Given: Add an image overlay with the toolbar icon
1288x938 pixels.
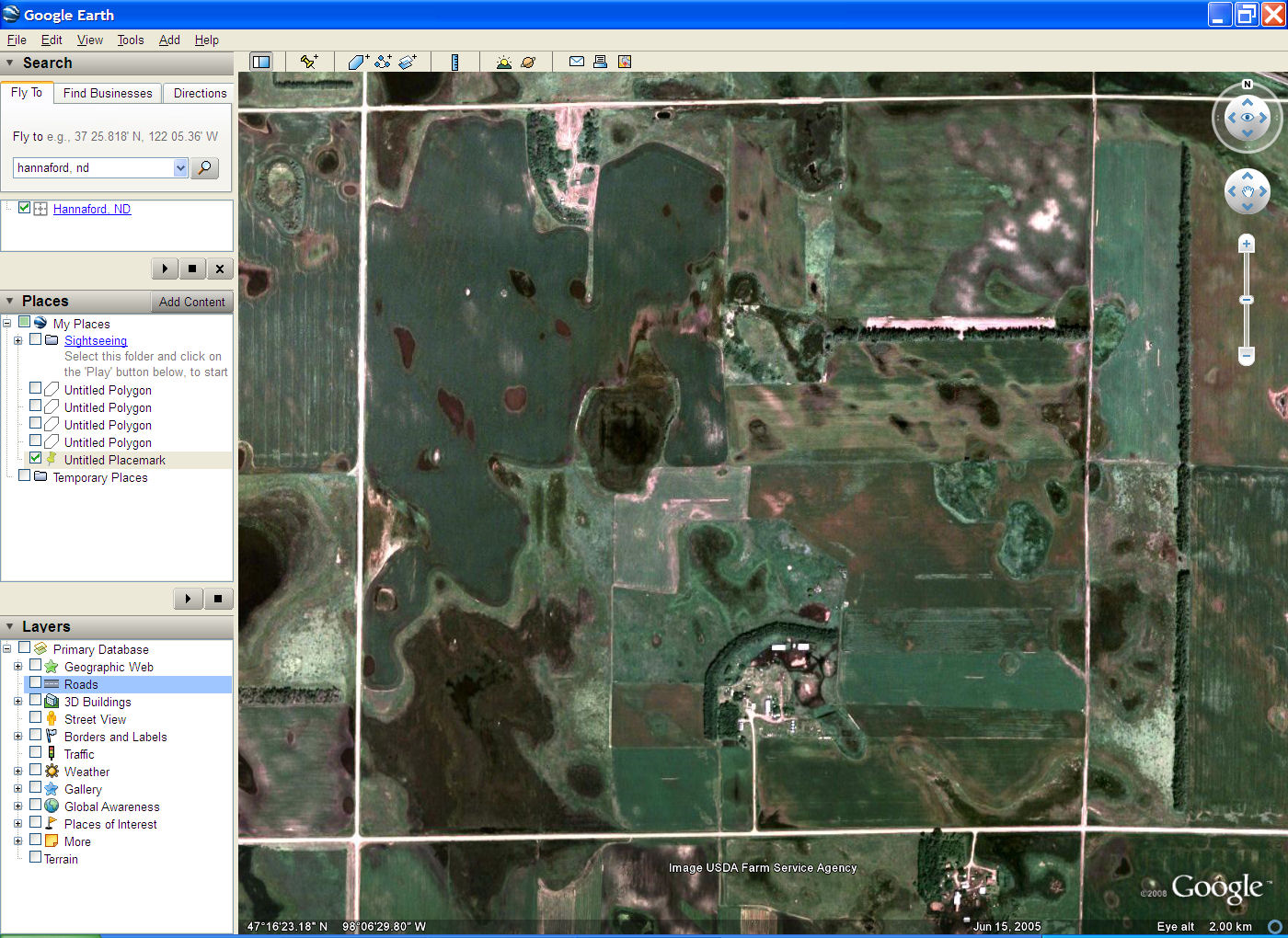Looking at the screenshot, I should click(408, 62).
